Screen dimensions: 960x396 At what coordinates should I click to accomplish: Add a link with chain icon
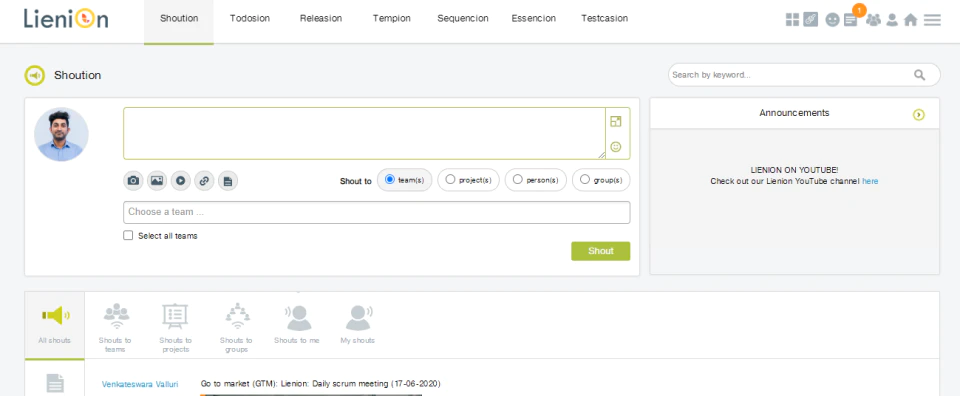click(204, 181)
